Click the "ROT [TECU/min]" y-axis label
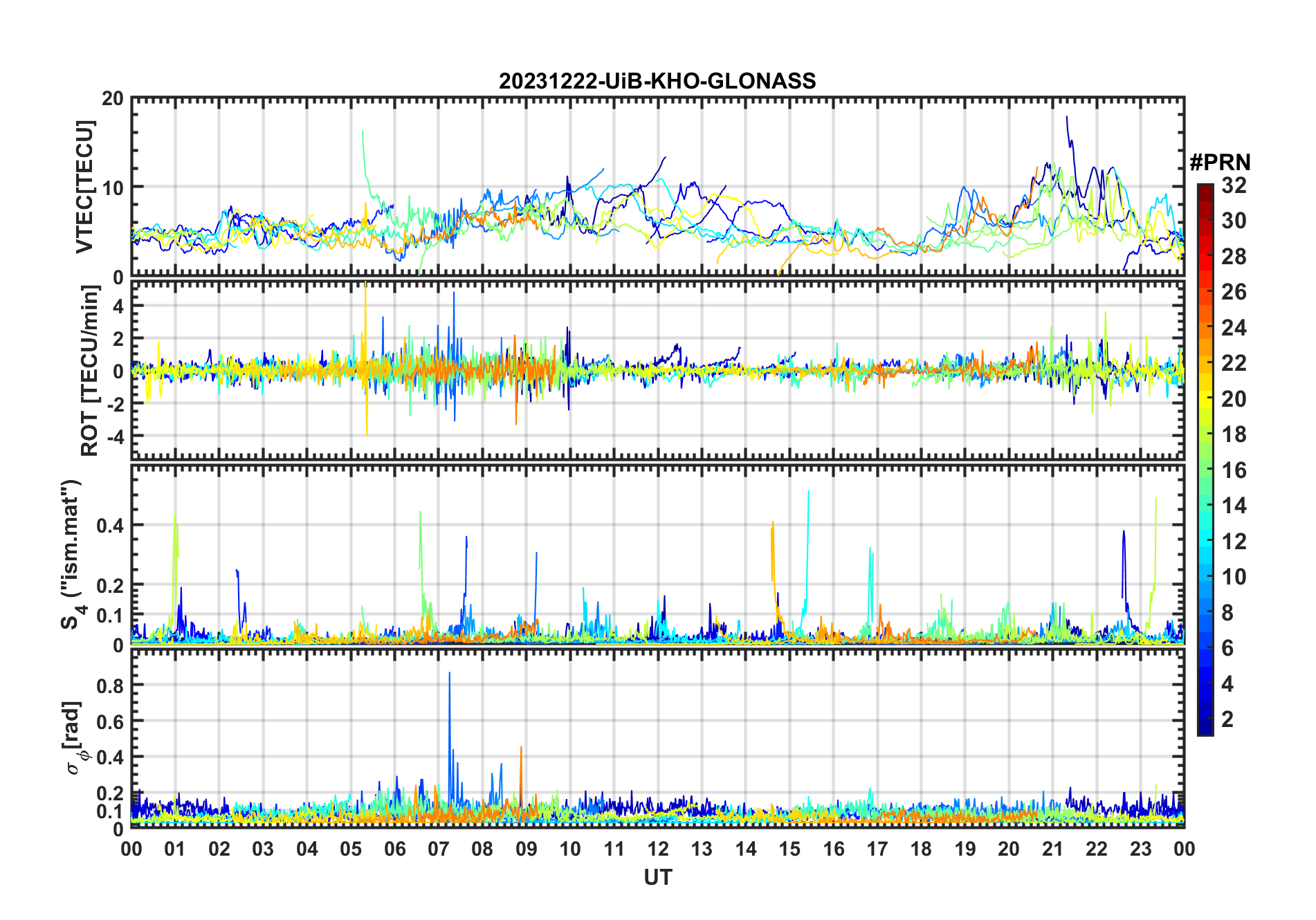This screenshot has width=1316, height=920. click(x=90, y=371)
